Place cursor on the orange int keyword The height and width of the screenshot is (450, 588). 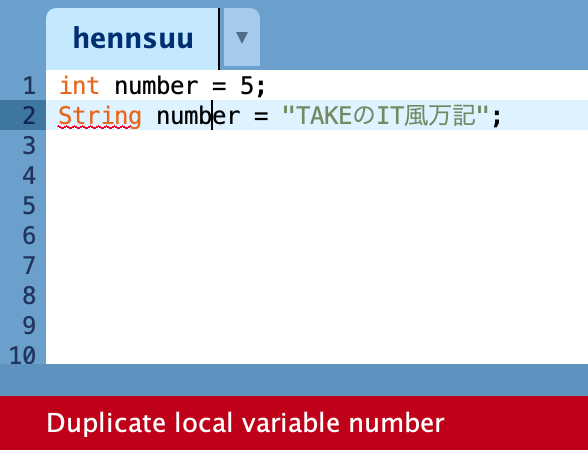[79, 86]
